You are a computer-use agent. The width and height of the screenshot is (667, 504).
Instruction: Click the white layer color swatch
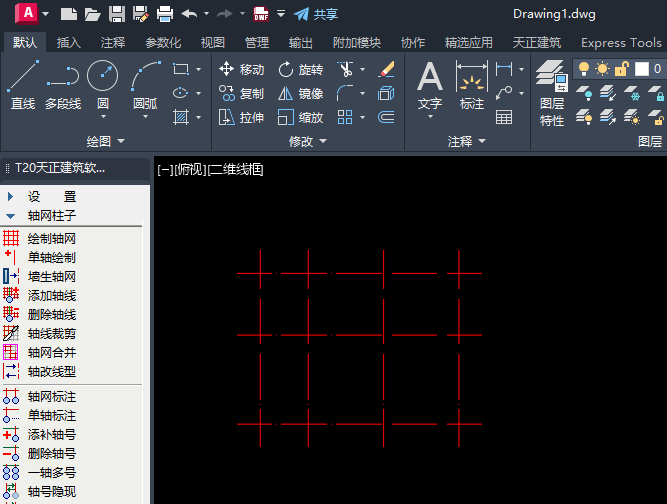[641, 68]
